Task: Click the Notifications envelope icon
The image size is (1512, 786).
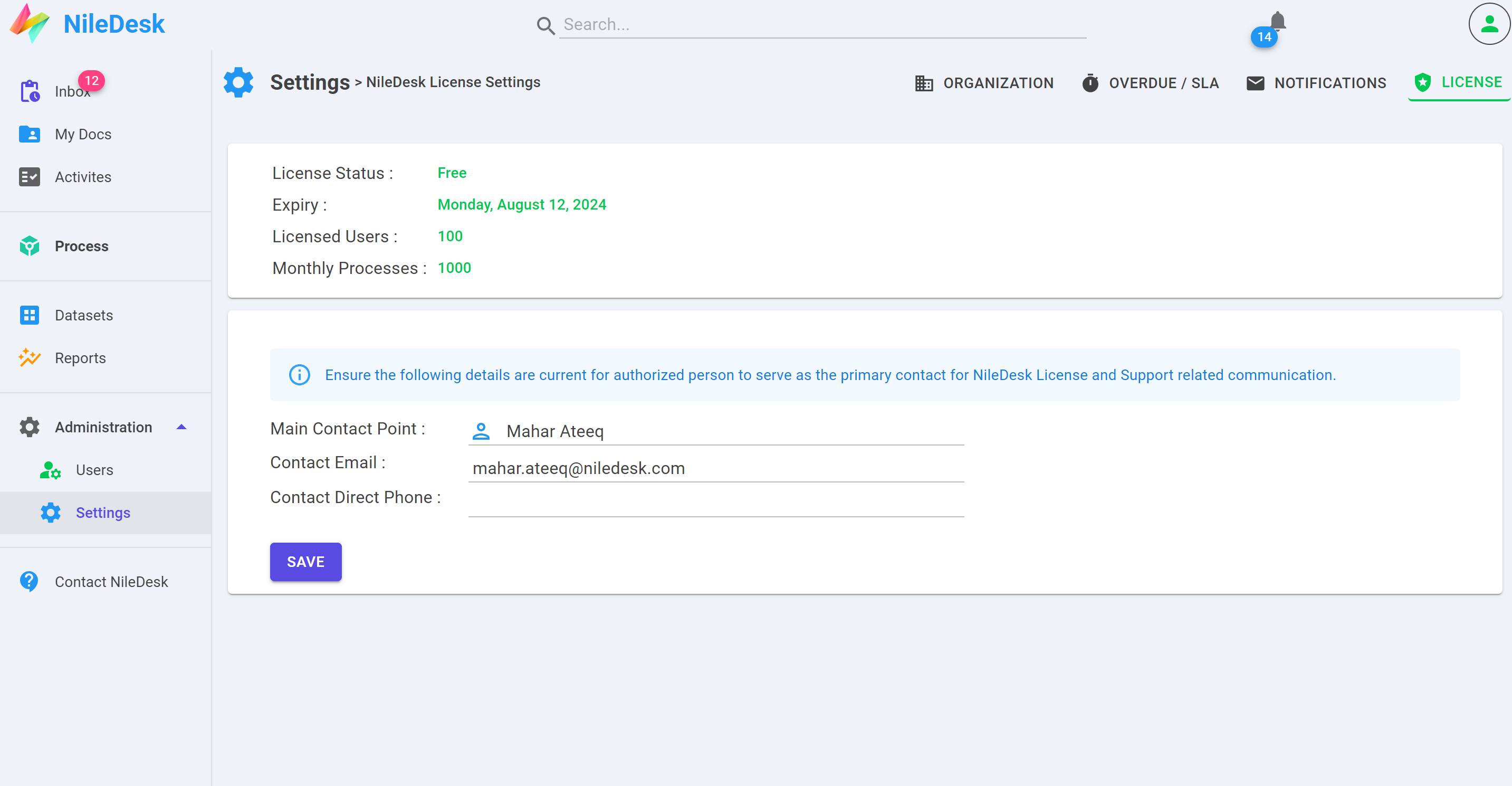Action: (x=1256, y=83)
